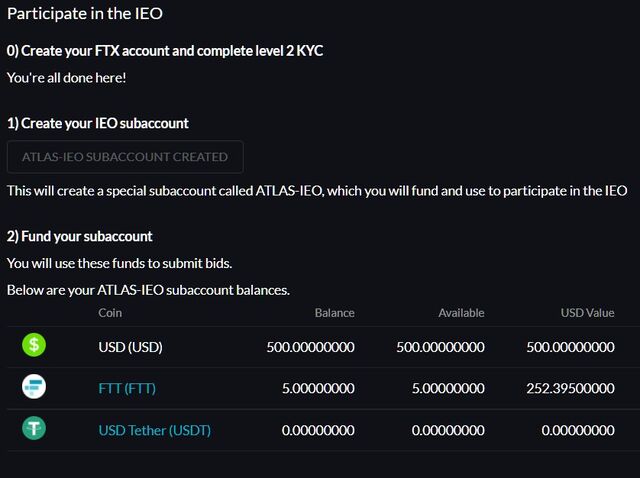Open the FTT (FTT) coin link
Screen dimensions: 640x478
(127, 388)
